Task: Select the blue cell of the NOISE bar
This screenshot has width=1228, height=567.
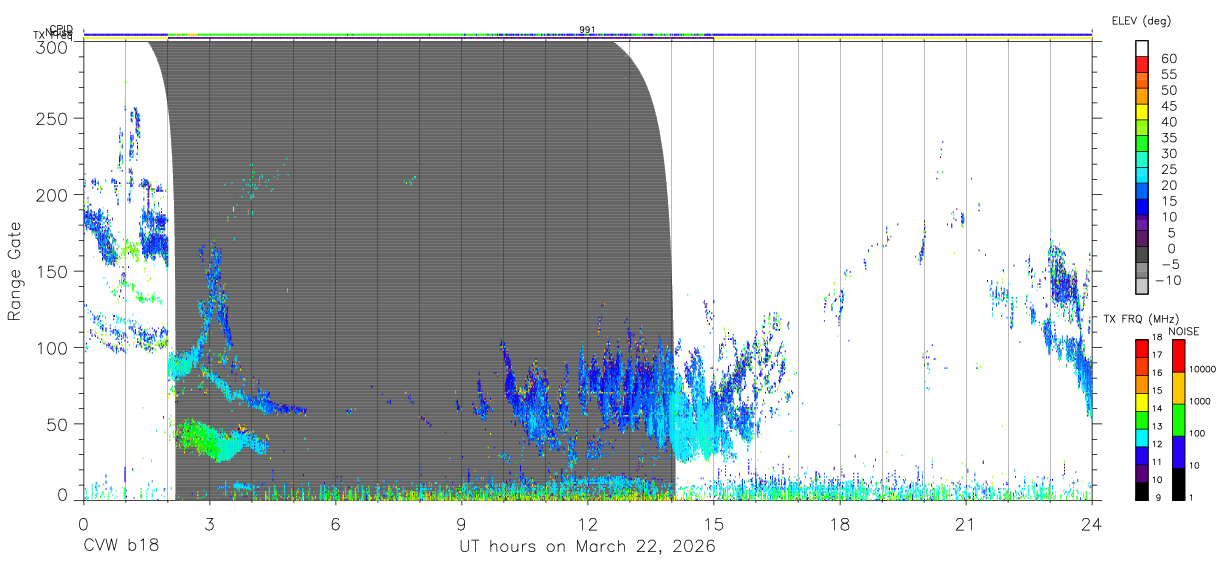Action: point(1177,451)
